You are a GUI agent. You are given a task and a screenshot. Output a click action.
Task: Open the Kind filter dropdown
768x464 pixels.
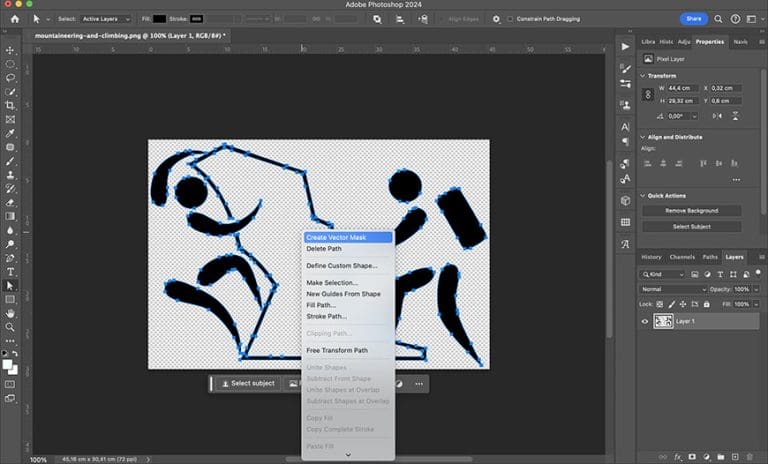(662, 274)
